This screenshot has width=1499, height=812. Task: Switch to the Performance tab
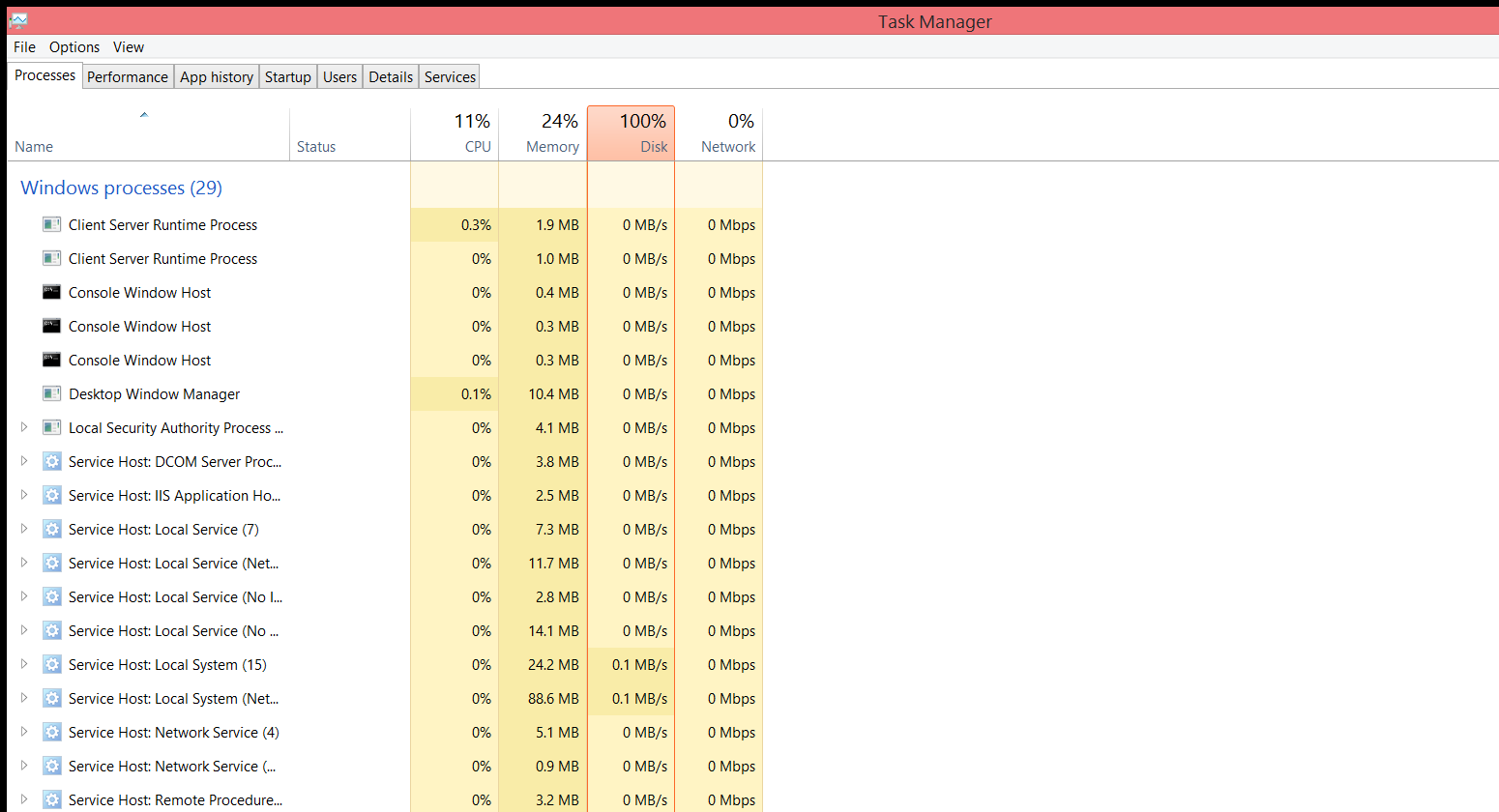coord(127,75)
